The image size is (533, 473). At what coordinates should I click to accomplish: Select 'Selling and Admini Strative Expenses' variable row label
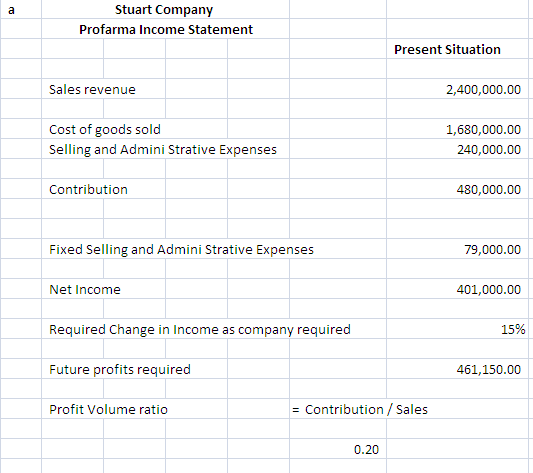[x=163, y=150]
